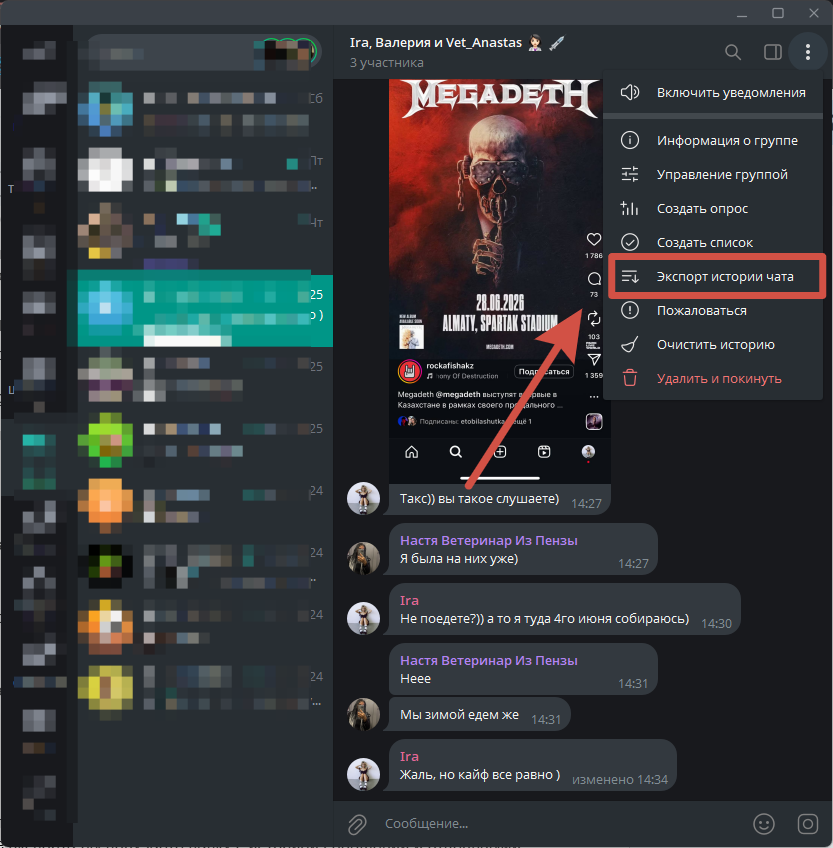Attach a file with the paperclip icon
The width and height of the screenshot is (833, 848).
(357, 824)
